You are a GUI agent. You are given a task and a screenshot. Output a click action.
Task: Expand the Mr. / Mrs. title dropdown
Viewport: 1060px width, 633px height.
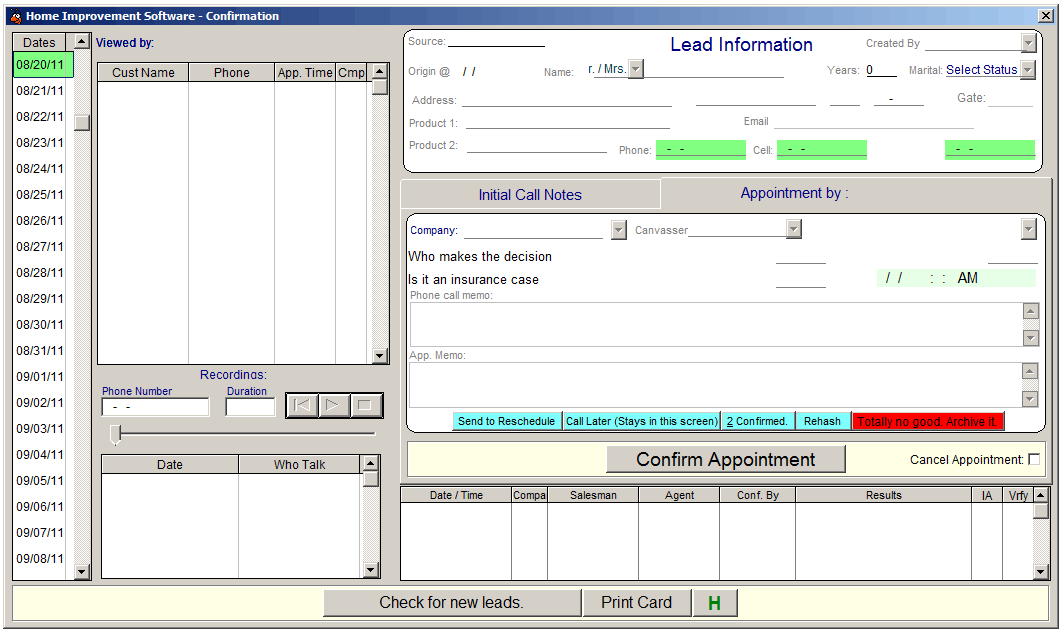635,69
